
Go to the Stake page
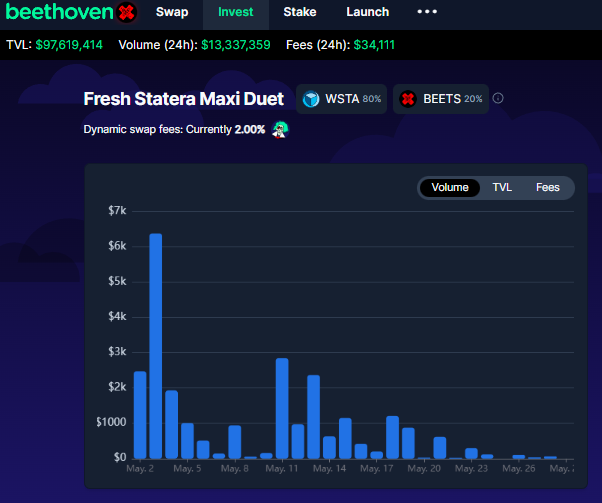click(x=300, y=12)
